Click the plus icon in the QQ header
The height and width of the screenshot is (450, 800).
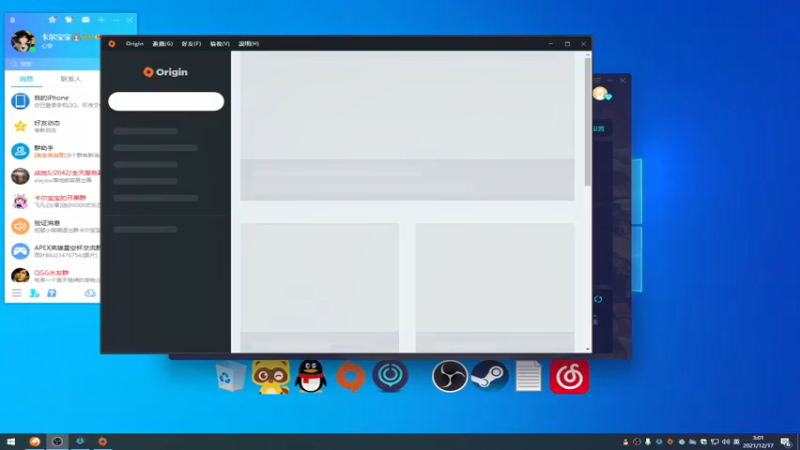click(x=101, y=20)
